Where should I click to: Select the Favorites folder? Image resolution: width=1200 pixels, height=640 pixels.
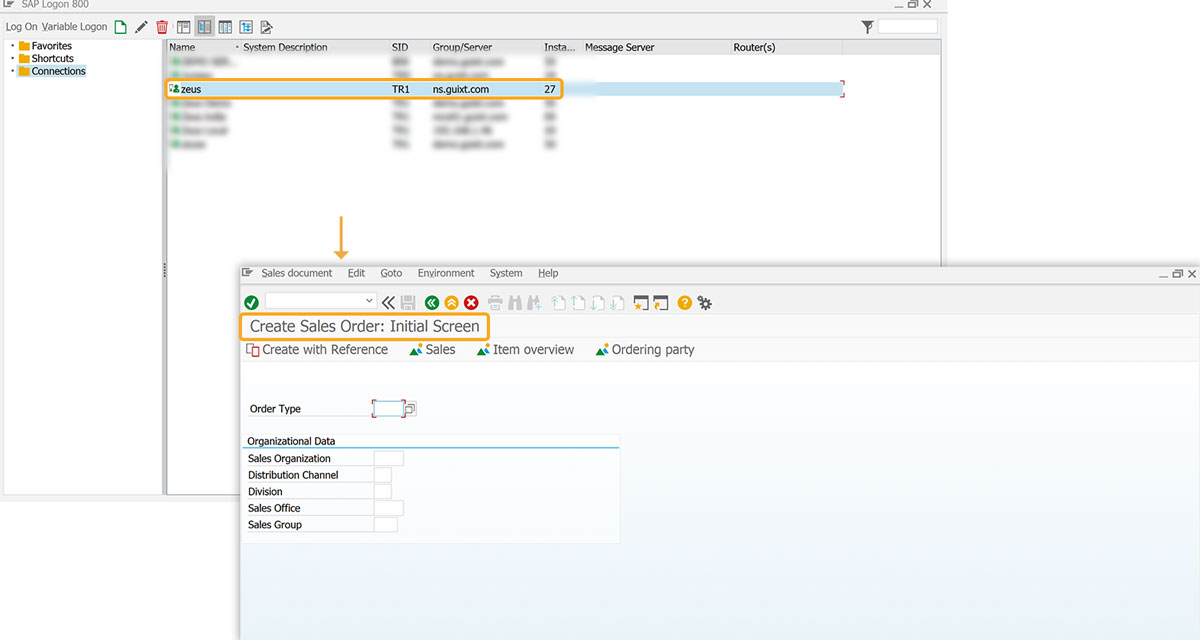coord(45,46)
